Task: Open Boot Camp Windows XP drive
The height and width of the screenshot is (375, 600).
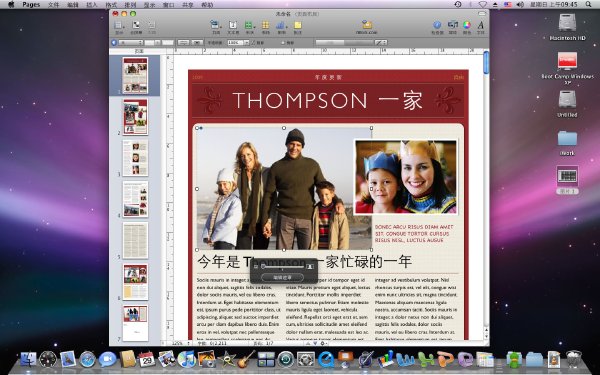Action: pyautogui.click(x=567, y=68)
